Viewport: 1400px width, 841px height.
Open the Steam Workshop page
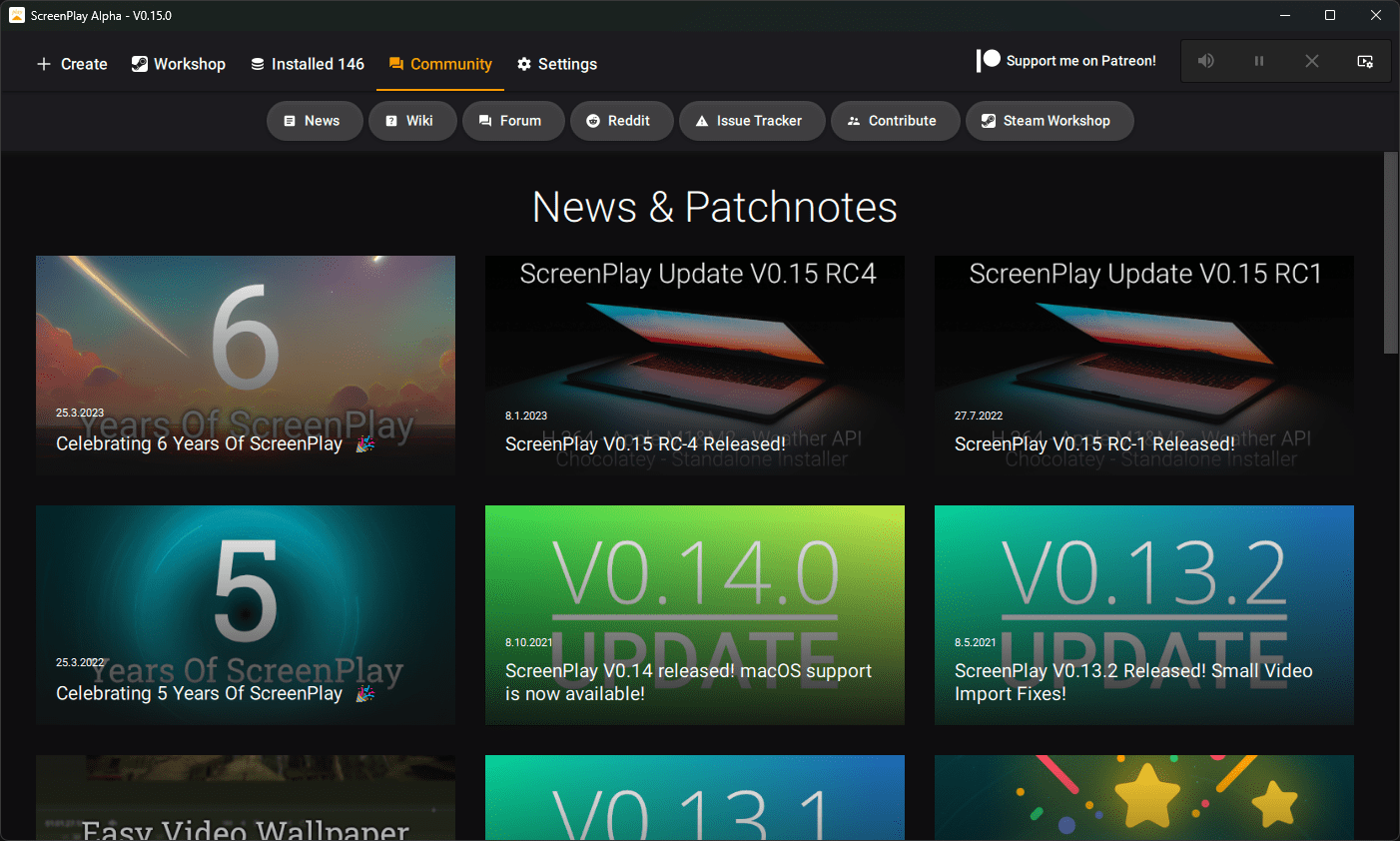click(1050, 120)
